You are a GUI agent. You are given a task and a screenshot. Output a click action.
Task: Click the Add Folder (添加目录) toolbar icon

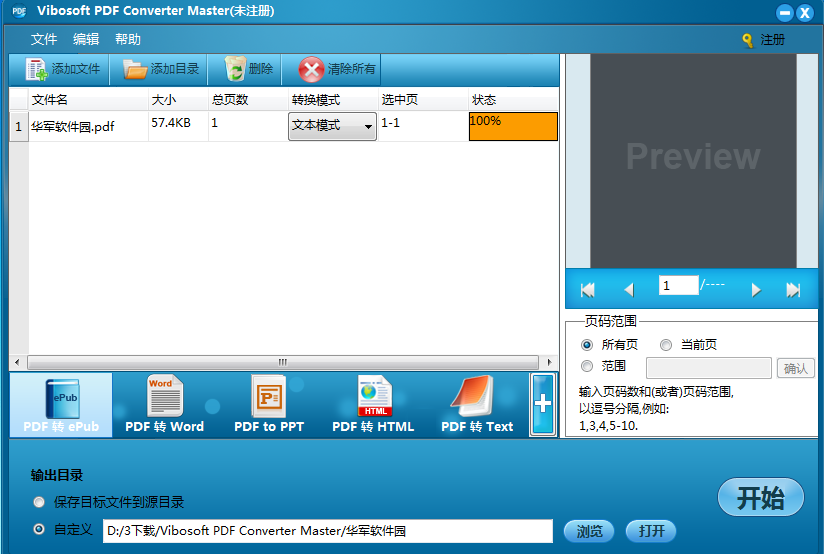(x=135, y=69)
